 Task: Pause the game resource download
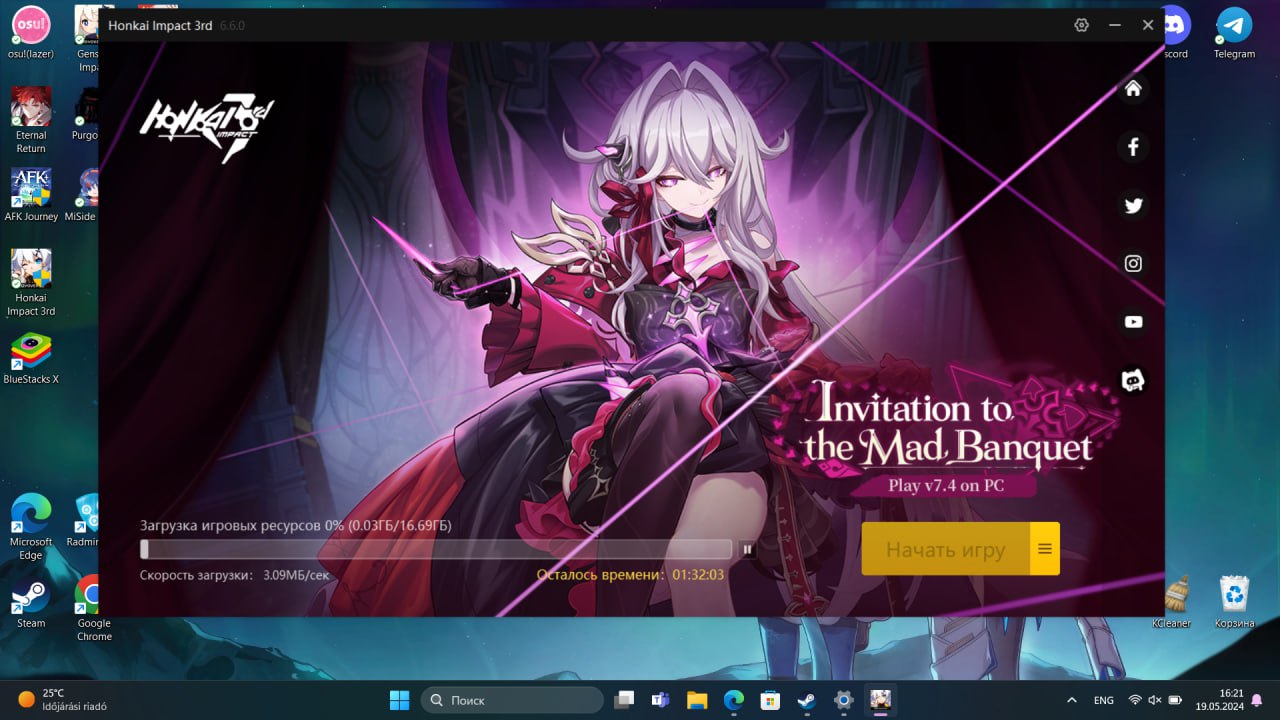coord(747,549)
